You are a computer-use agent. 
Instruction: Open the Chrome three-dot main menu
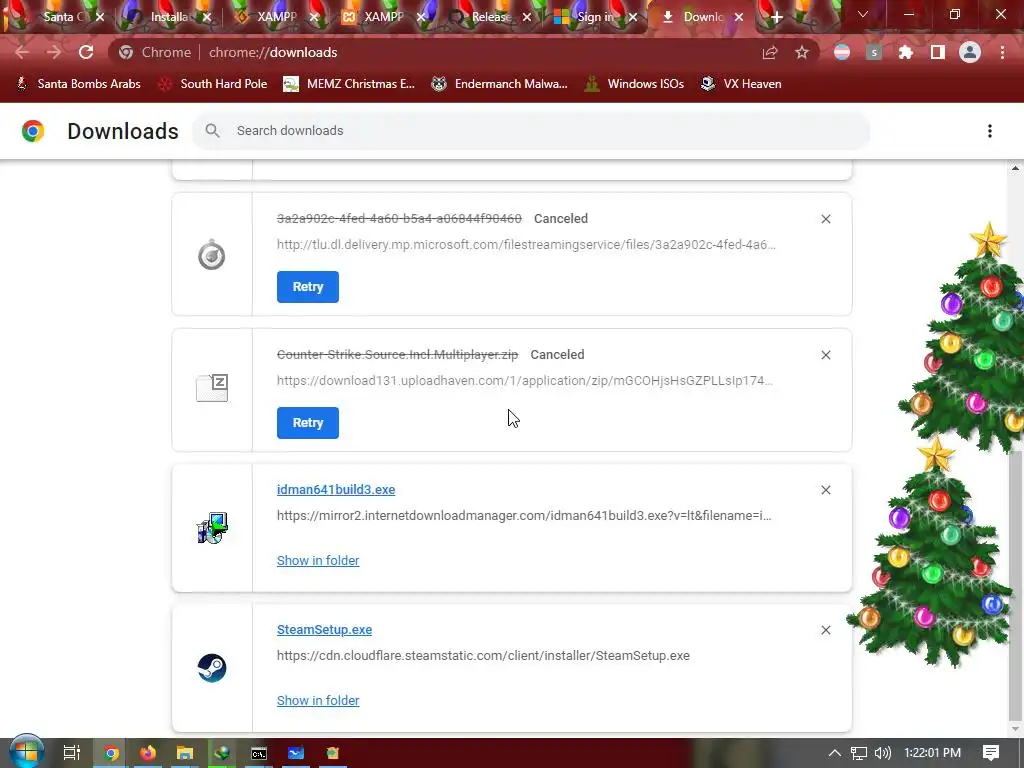(x=1002, y=52)
